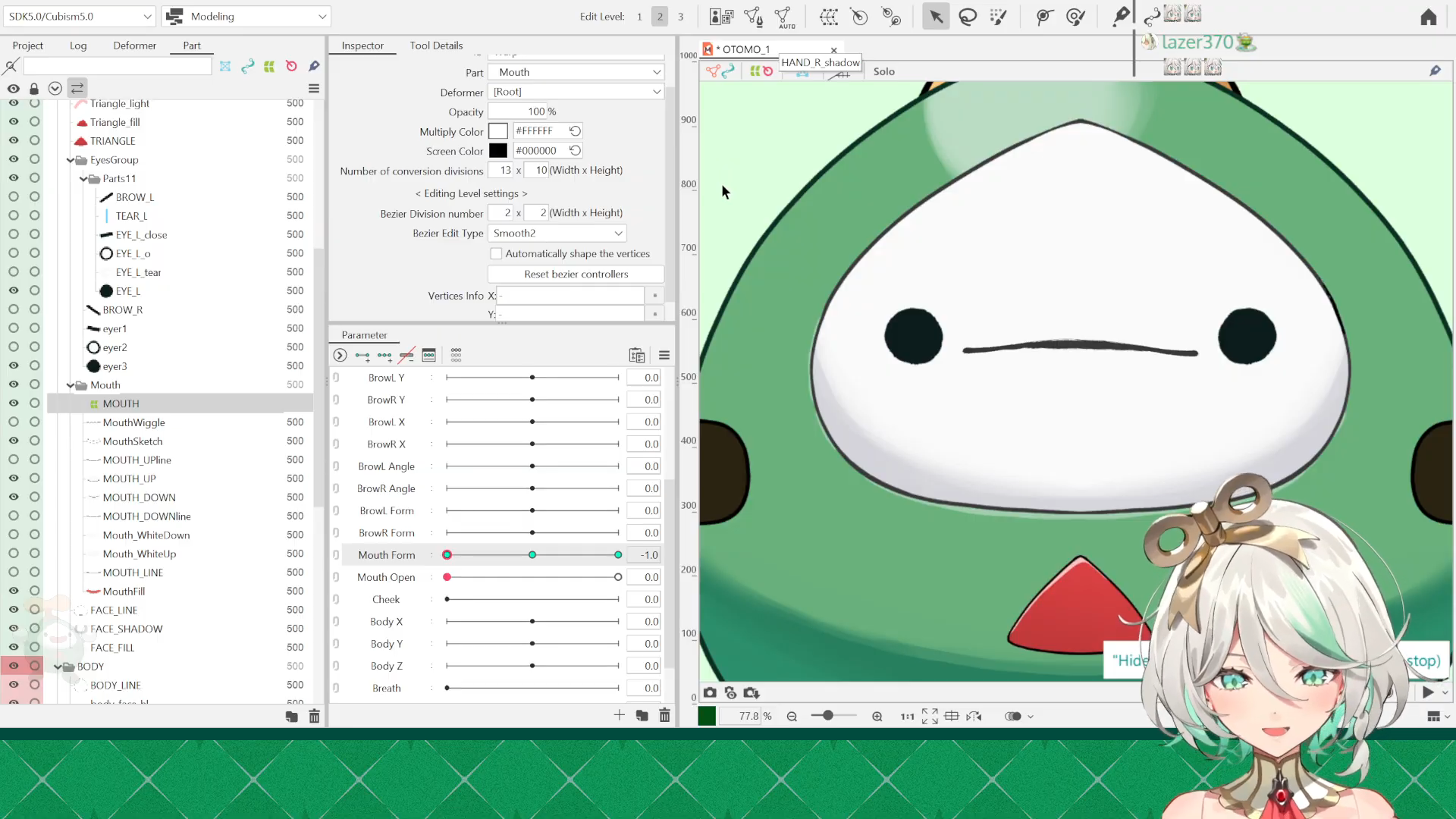1456x819 pixels.
Task: Click the zoom out magnifier icon
Action: click(792, 716)
